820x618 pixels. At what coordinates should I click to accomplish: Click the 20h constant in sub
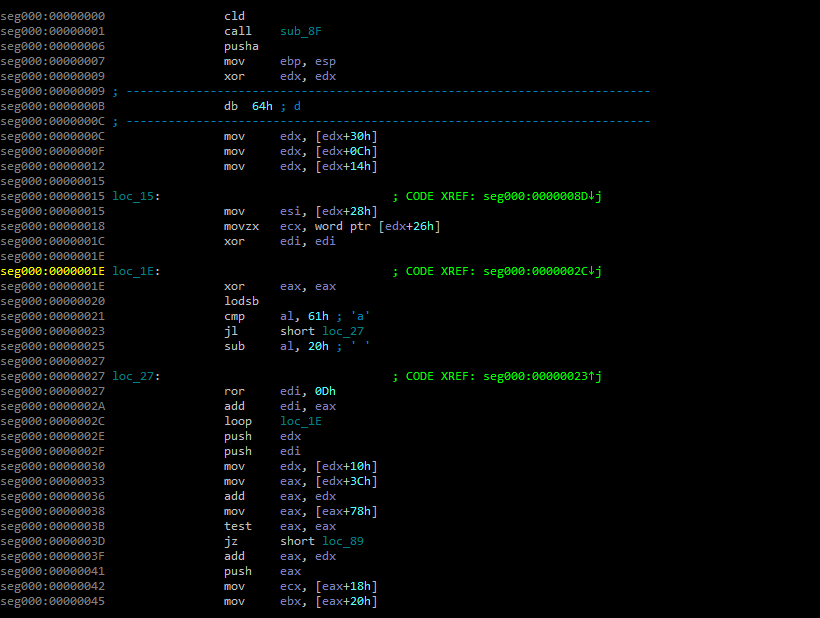(x=318, y=346)
